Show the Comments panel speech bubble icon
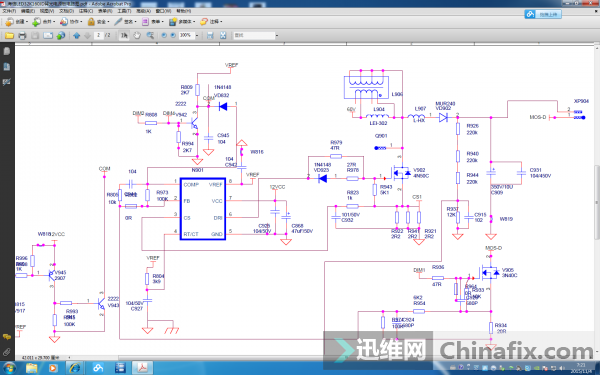This screenshot has width=600, height=375. point(7,337)
